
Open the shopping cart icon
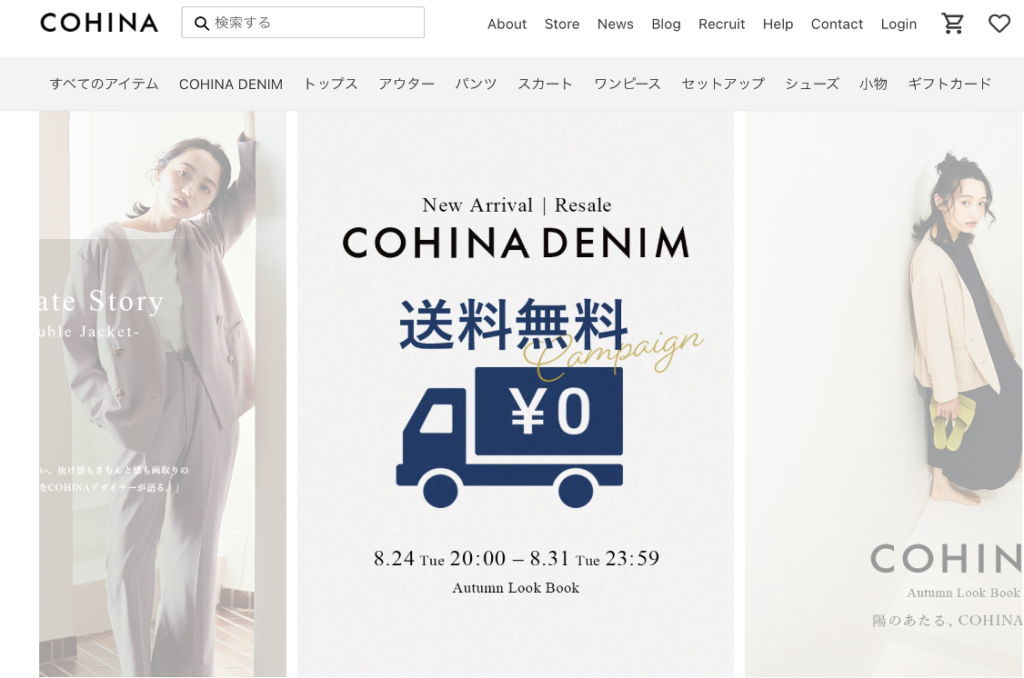(x=953, y=24)
